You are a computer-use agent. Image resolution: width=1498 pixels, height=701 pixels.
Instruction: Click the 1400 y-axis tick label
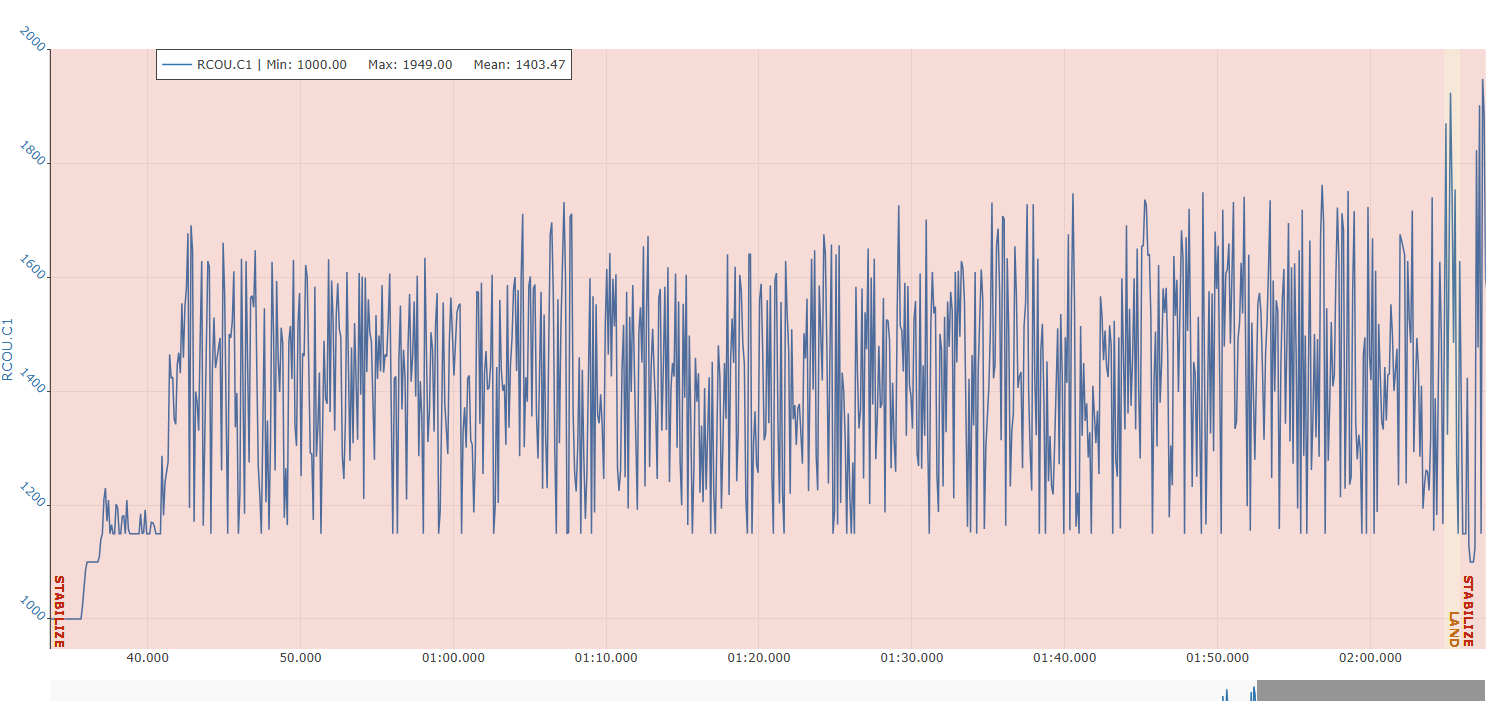(34, 379)
